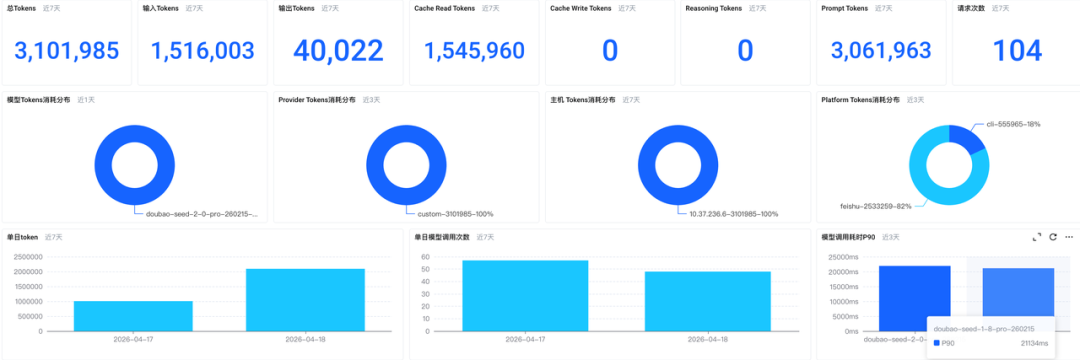Click the dark blue cli slice of Platform donut
The height and width of the screenshot is (360, 1080).
[x=966, y=139]
